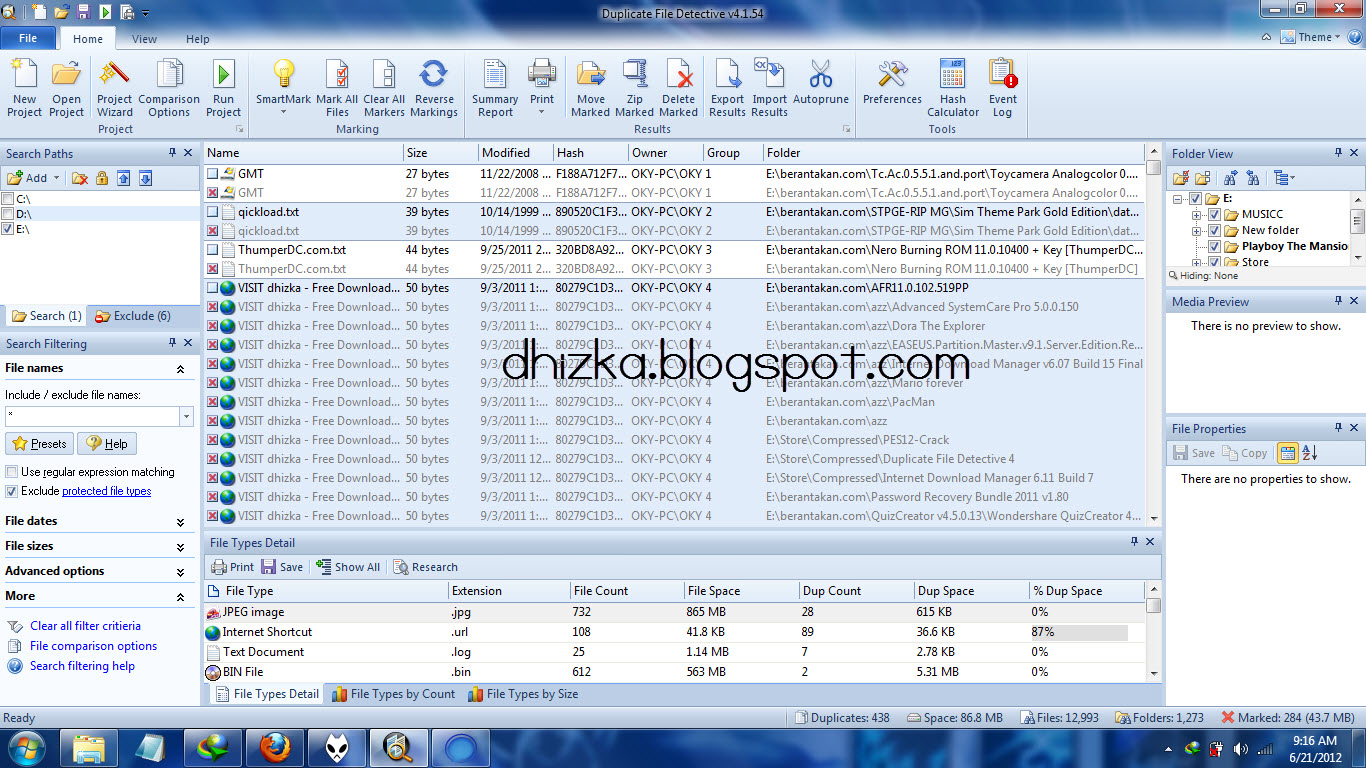Expand the File dates section

(x=180, y=522)
